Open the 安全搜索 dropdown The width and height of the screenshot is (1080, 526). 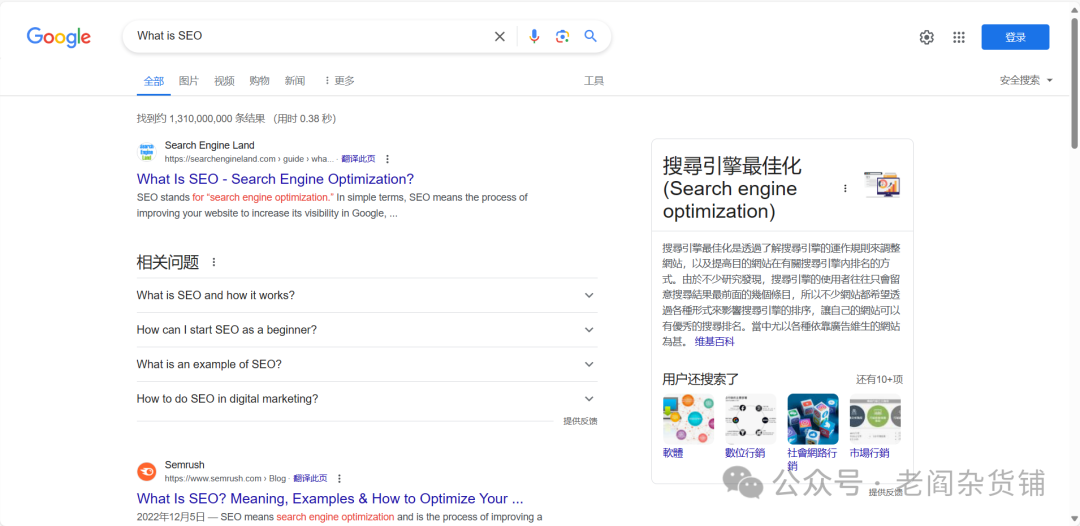tap(1026, 81)
